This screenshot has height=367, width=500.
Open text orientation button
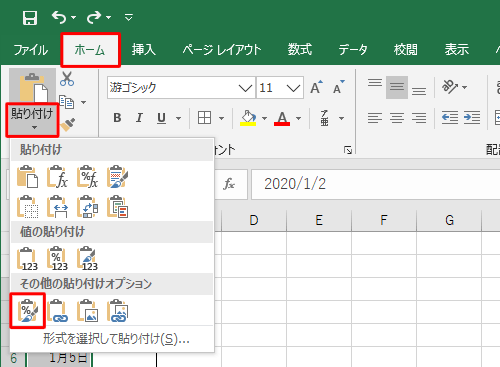tap(450, 87)
